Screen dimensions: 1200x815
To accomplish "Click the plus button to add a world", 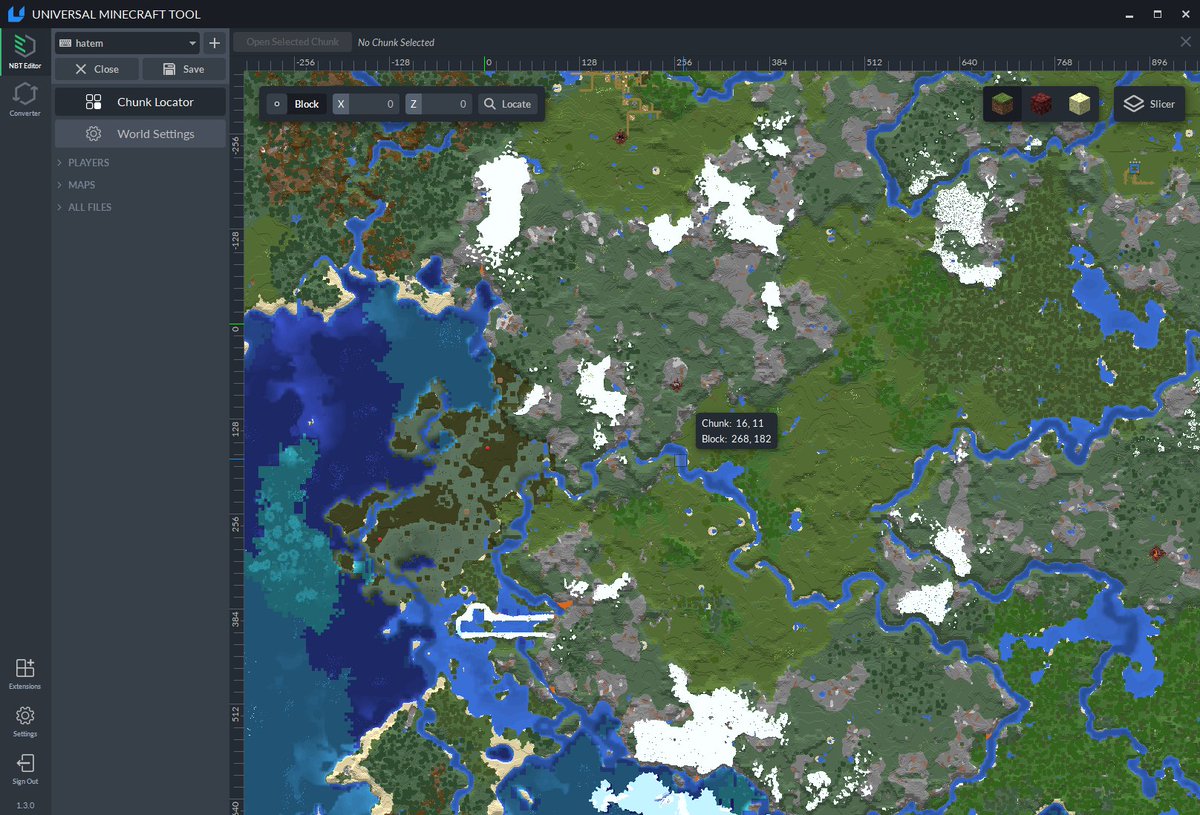I will (214, 43).
